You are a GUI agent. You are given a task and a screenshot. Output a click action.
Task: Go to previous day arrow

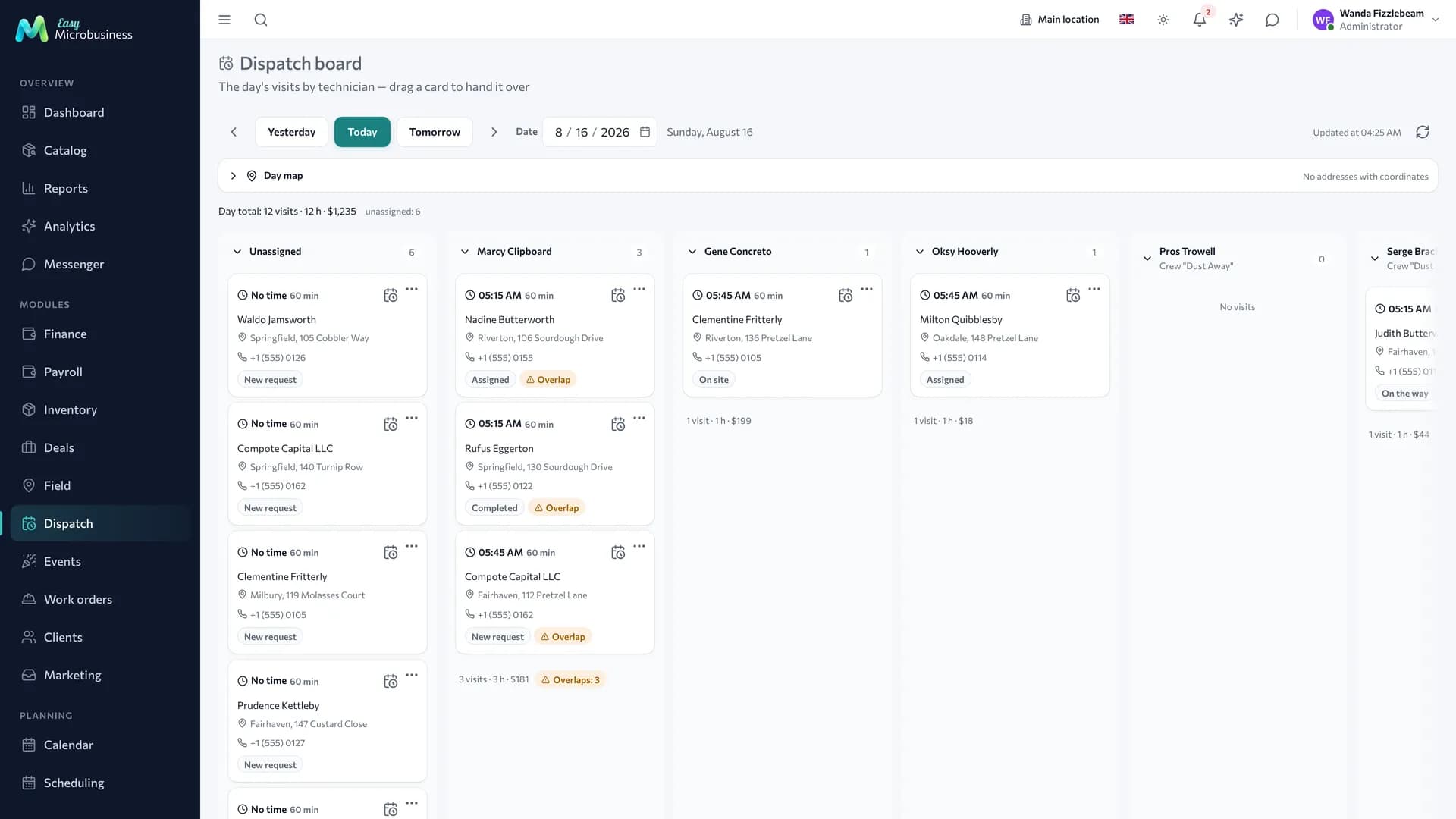pos(234,132)
